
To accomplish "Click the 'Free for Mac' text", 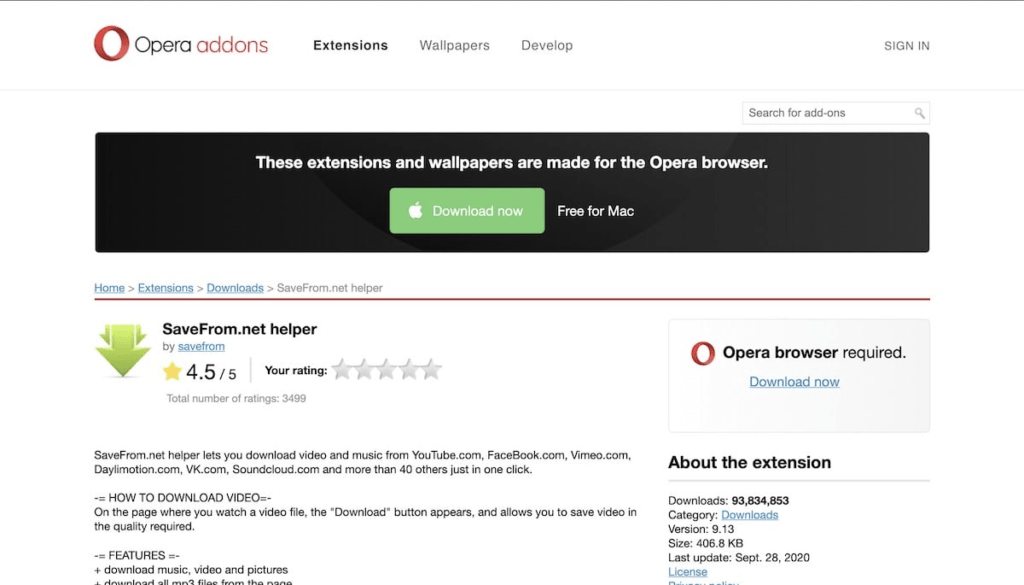I will click(596, 211).
